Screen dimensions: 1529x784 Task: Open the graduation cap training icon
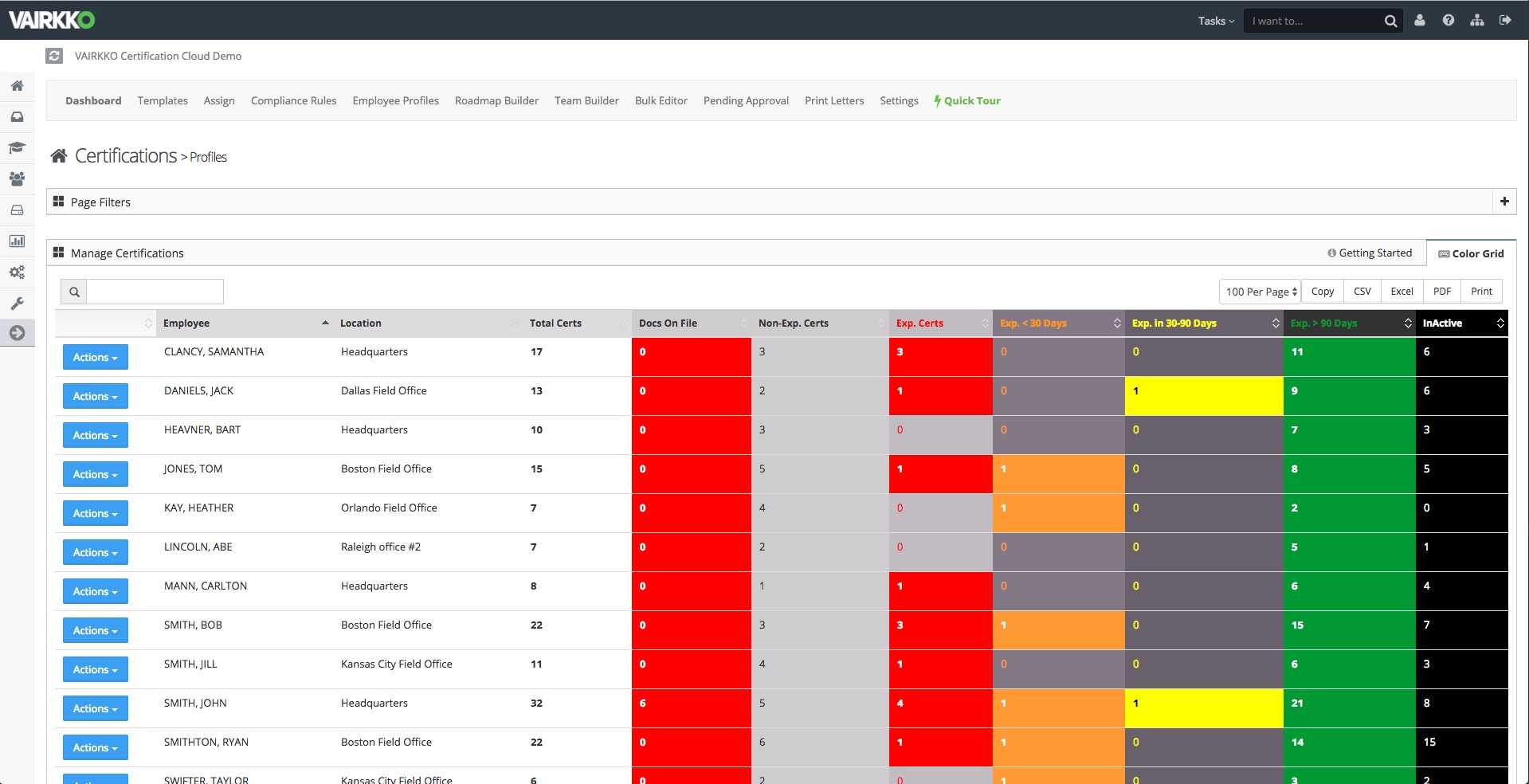click(x=17, y=148)
